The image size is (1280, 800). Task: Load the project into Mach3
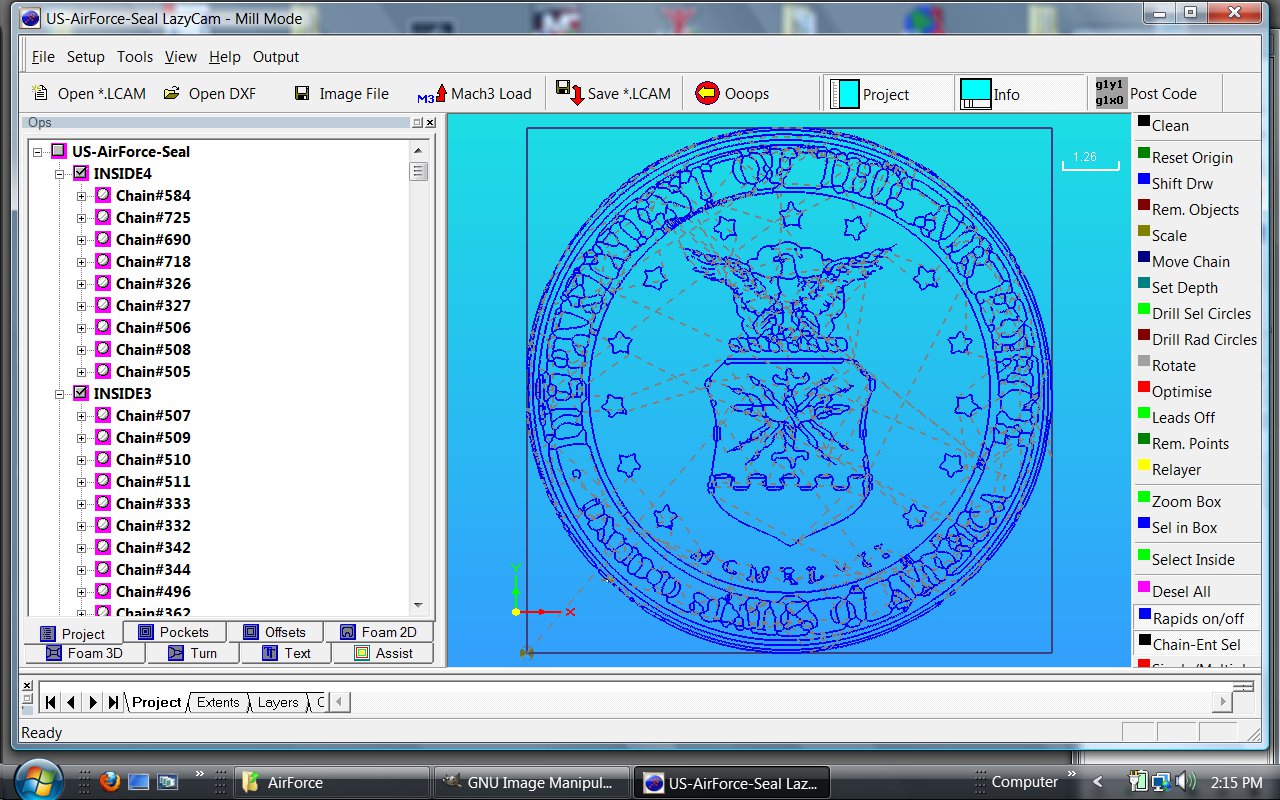pos(474,93)
